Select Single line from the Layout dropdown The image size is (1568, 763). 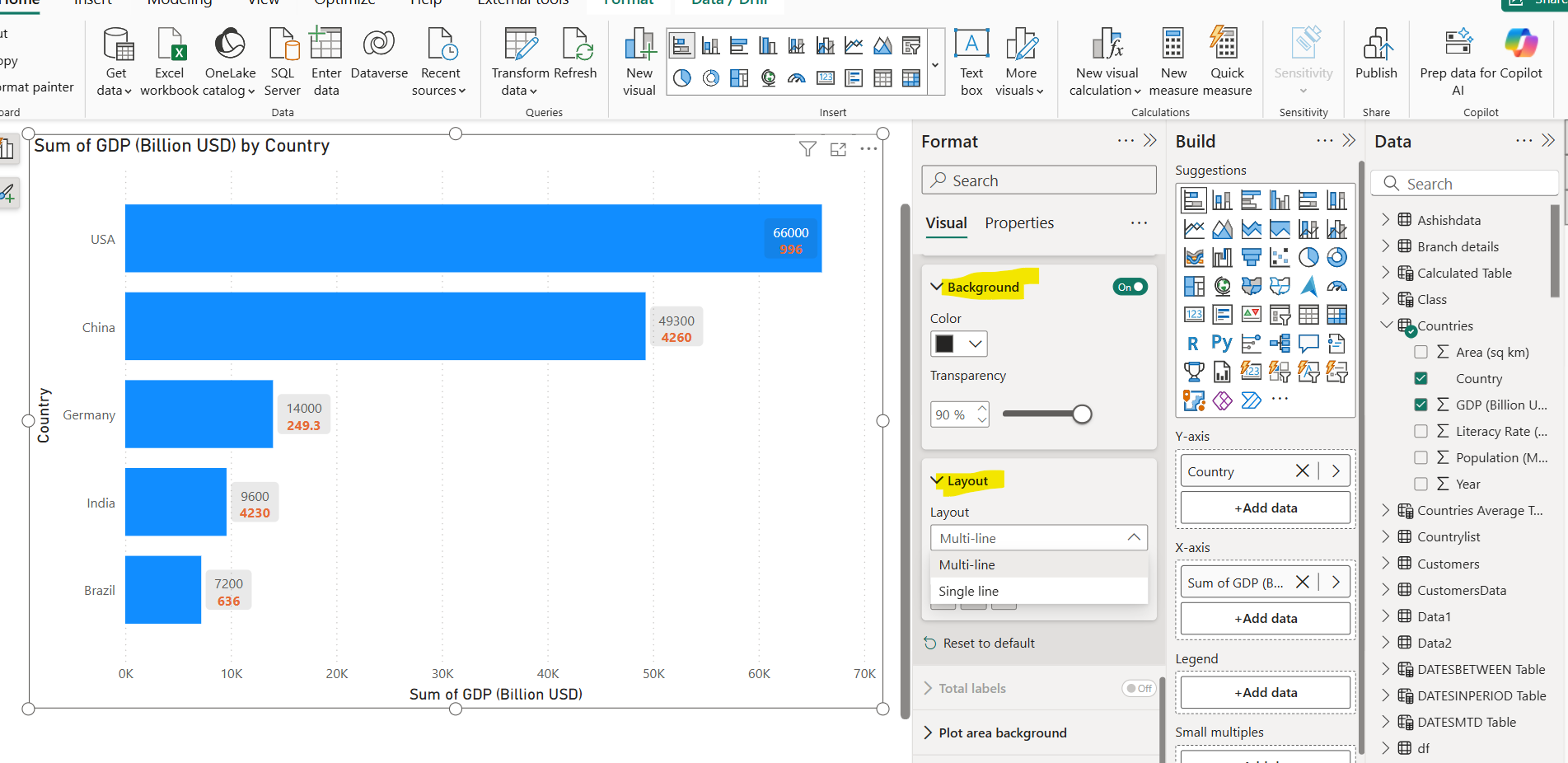pyautogui.click(x=969, y=591)
